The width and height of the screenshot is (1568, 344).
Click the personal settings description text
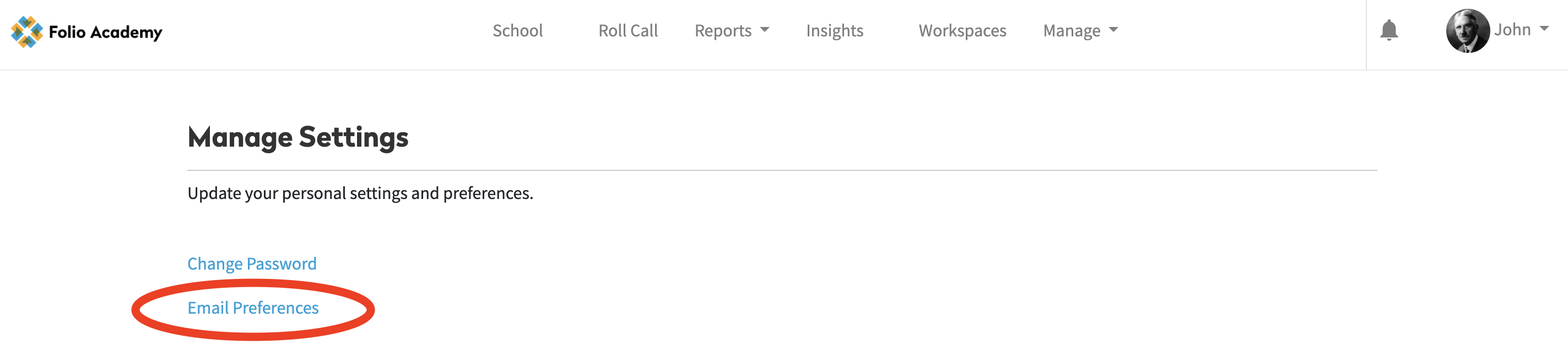[x=360, y=193]
